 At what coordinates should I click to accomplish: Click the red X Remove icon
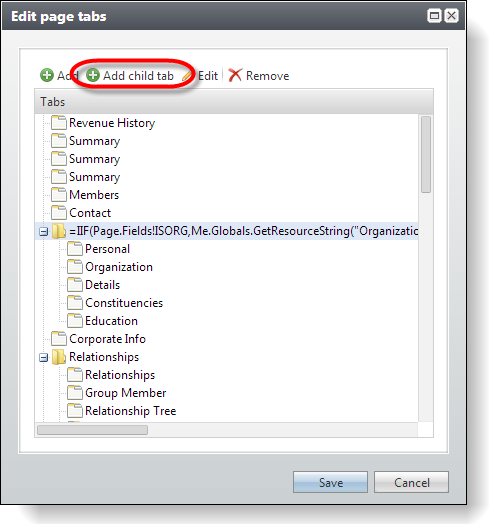(x=235, y=75)
